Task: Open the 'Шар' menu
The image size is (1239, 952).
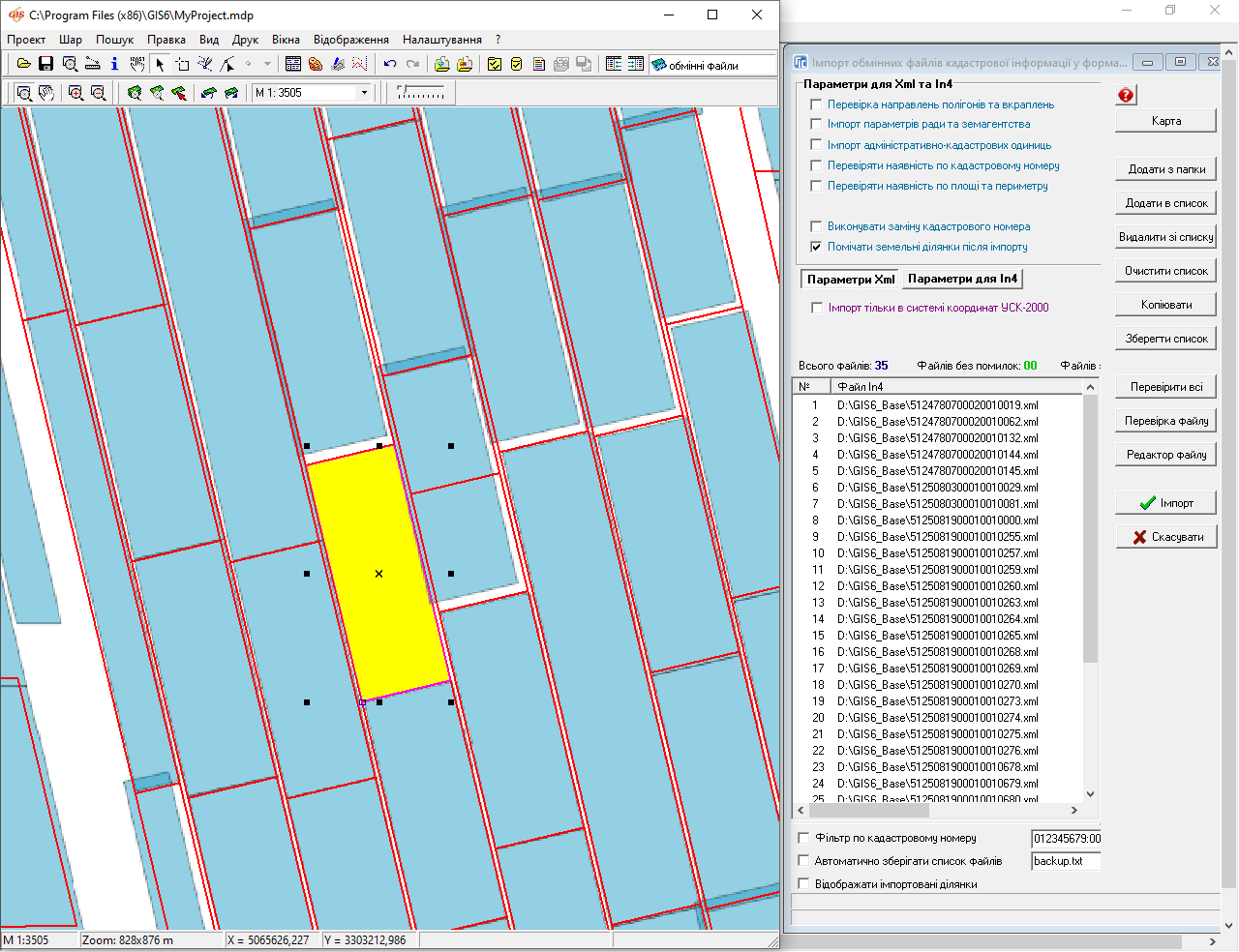Action: (70, 40)
